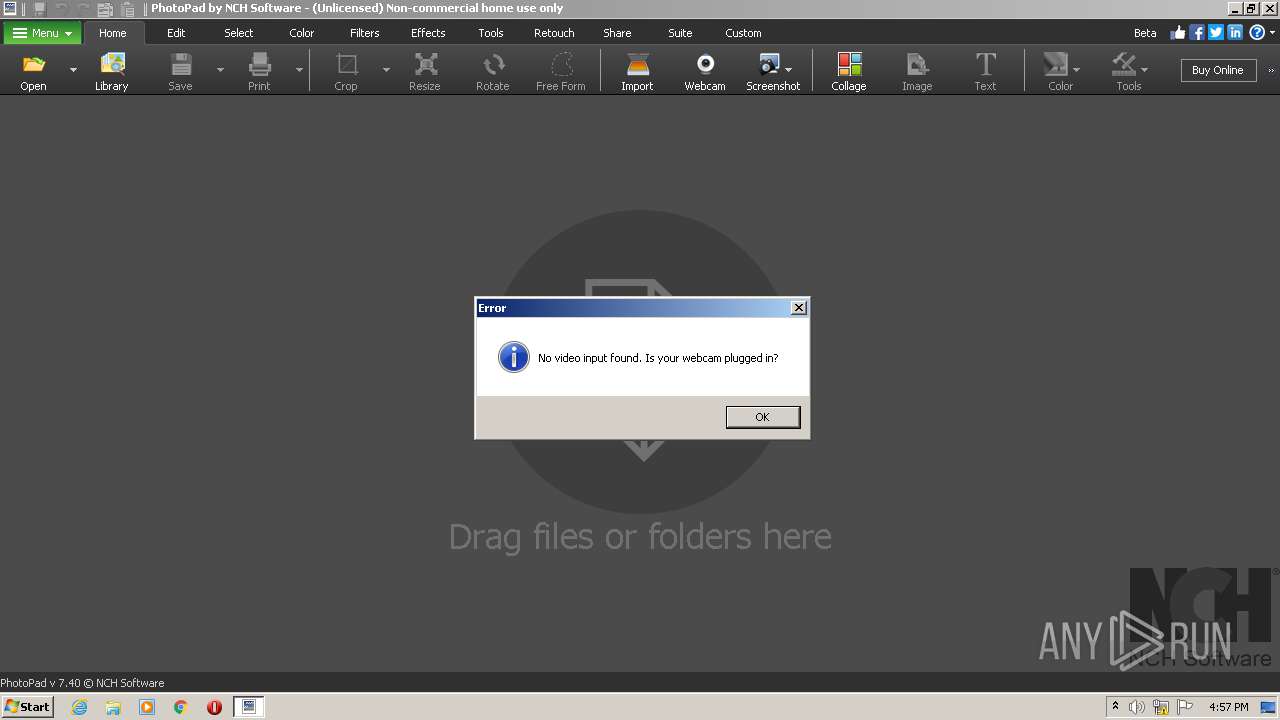Open the Suite tab
The height and width of the screenshot is (720, 1280).
click(x=680, y=33)
